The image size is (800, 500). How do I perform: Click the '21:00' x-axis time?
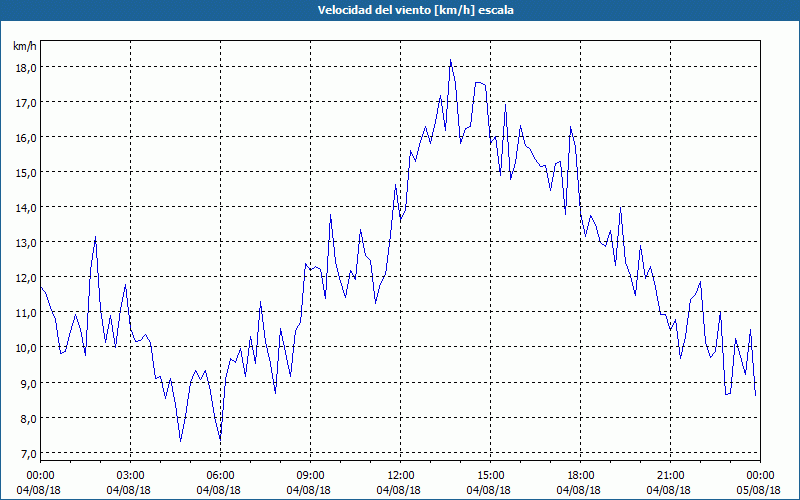(x=670, y=476)
